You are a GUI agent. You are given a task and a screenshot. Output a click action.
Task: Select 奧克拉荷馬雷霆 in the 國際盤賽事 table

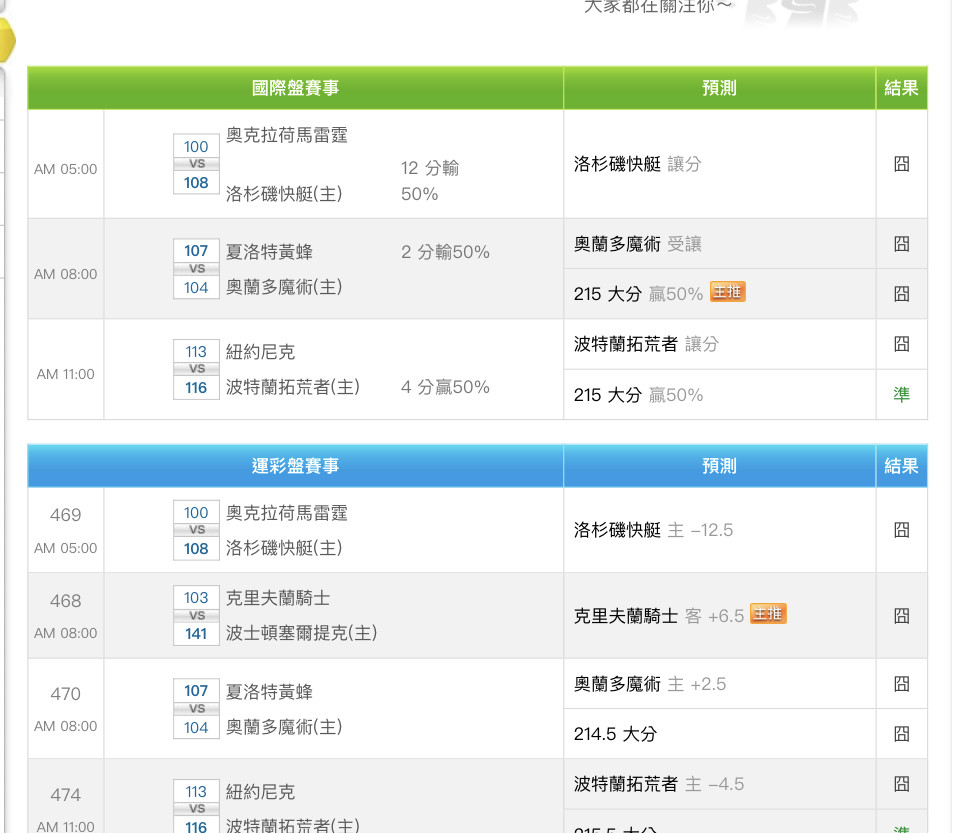pyautogui.click(x=287, y=135)
